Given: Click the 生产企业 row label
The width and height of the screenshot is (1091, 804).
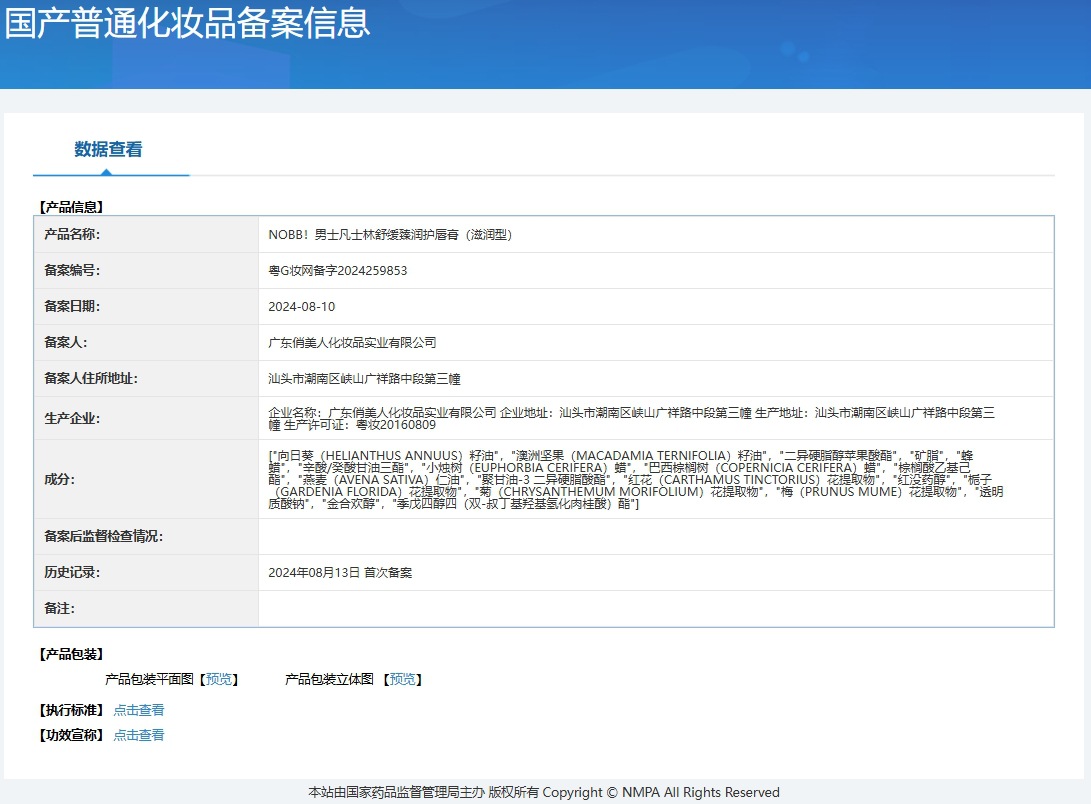Looking at the screenshot, I should coord(72,419).
